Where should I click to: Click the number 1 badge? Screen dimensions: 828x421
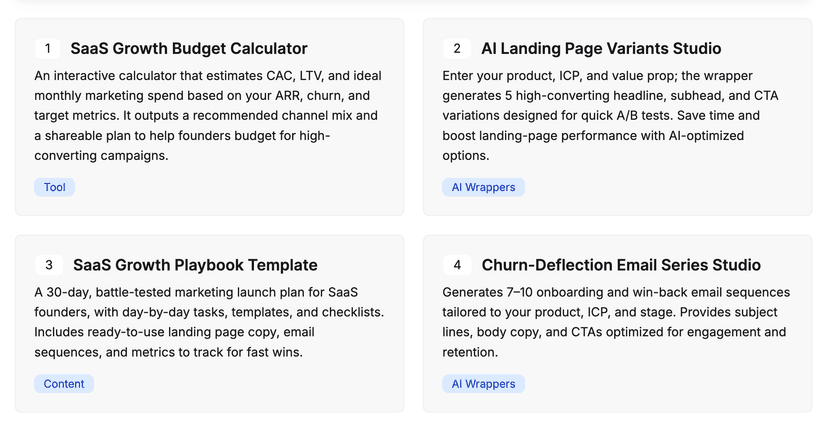[47, 48]
